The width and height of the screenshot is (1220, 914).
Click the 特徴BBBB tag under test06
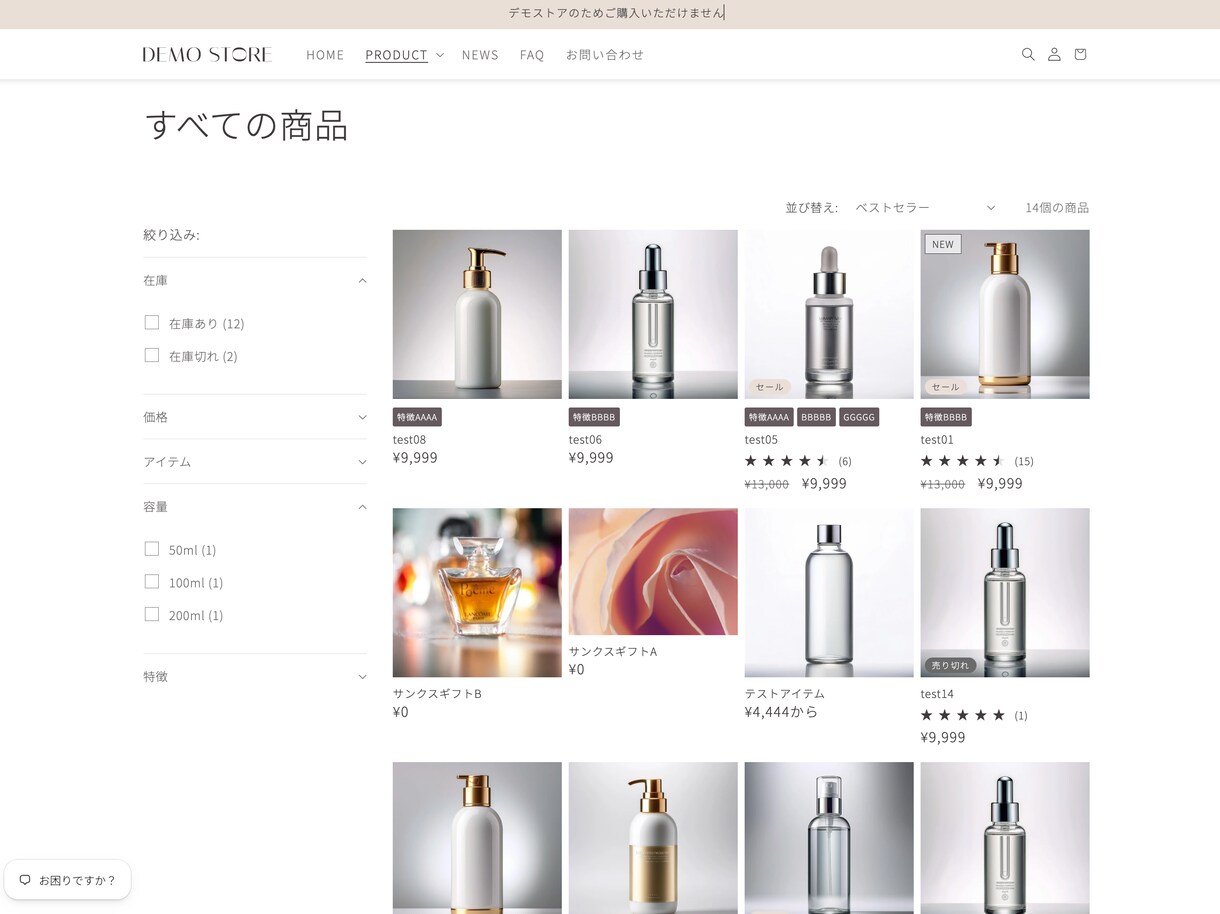tap(594, 417)
